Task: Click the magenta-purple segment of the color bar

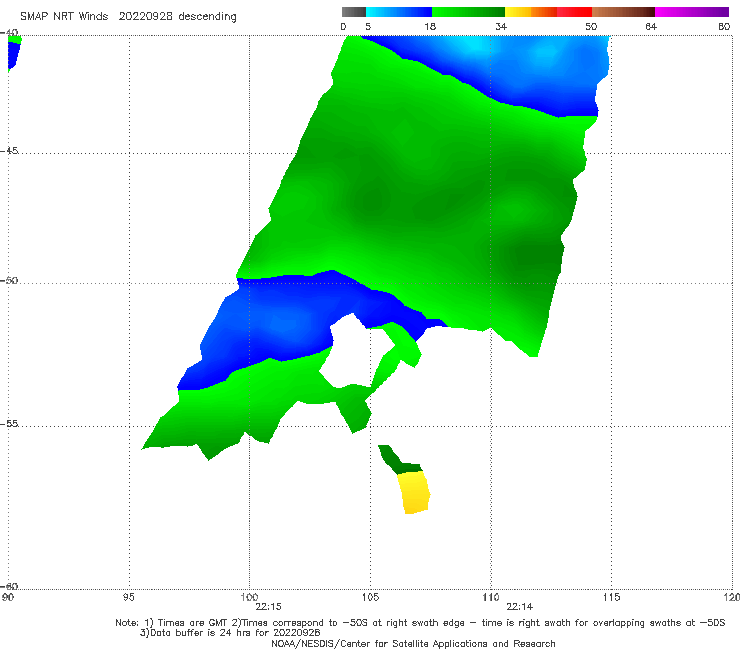Action: (x=692, y=12)
